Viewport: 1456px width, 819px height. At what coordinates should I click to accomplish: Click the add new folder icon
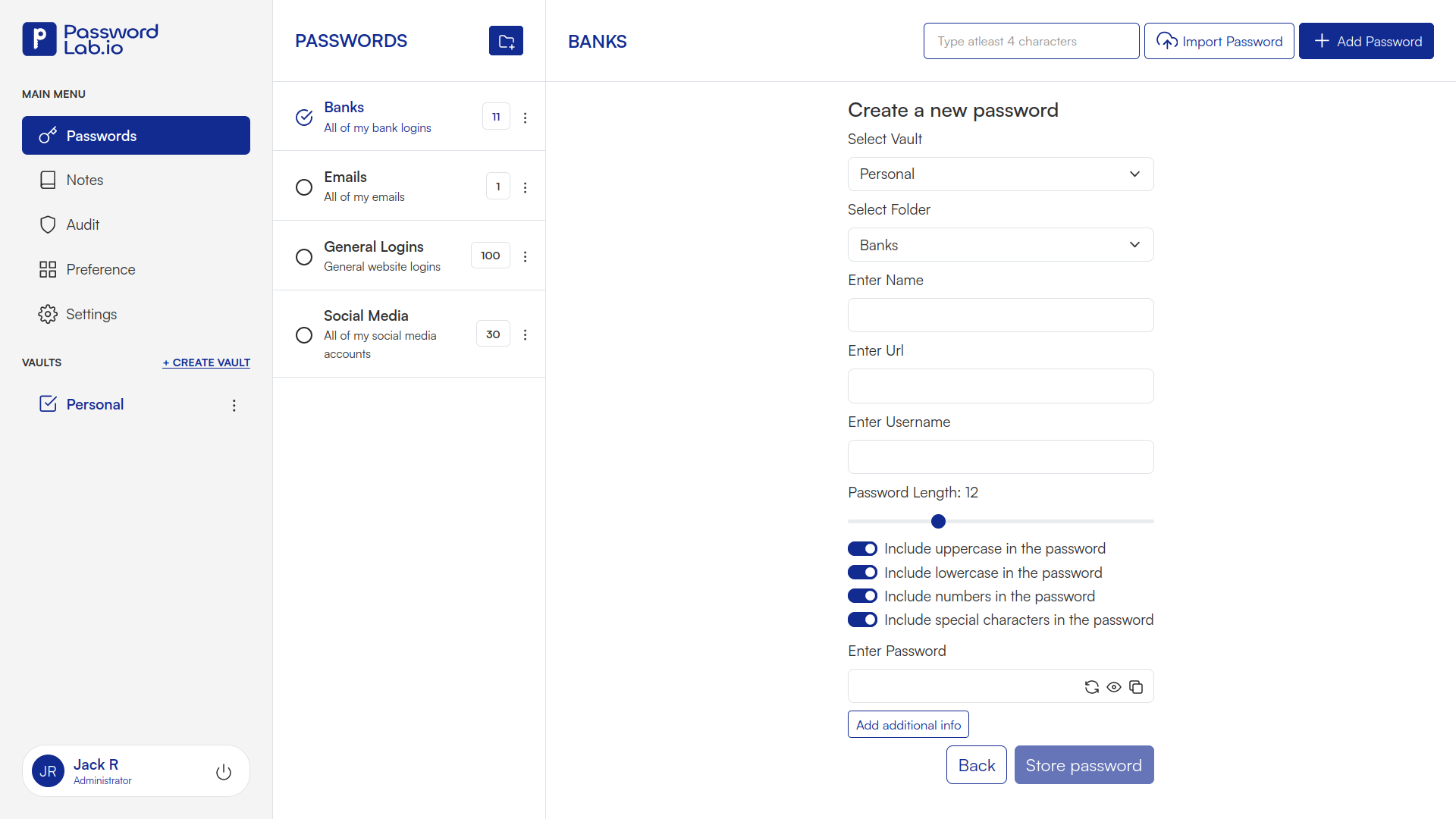[x=506, y=41]
